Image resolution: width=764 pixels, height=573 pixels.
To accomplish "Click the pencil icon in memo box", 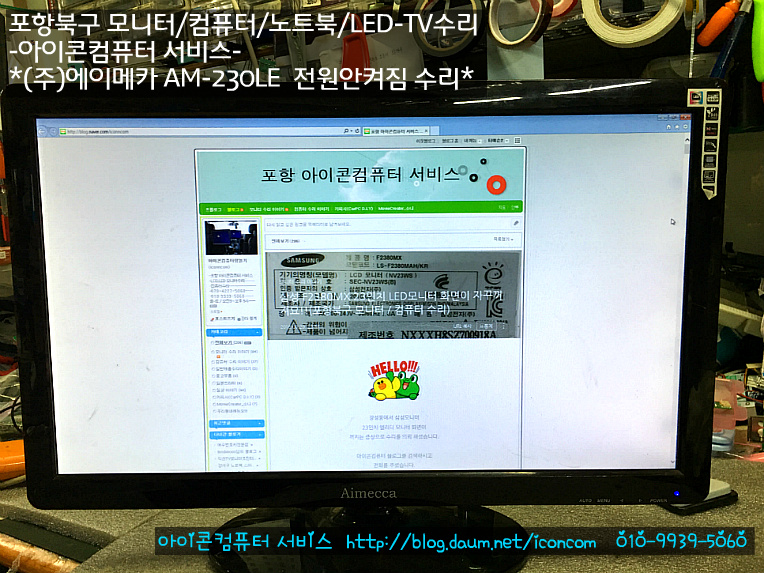I will tap(516, 223).
